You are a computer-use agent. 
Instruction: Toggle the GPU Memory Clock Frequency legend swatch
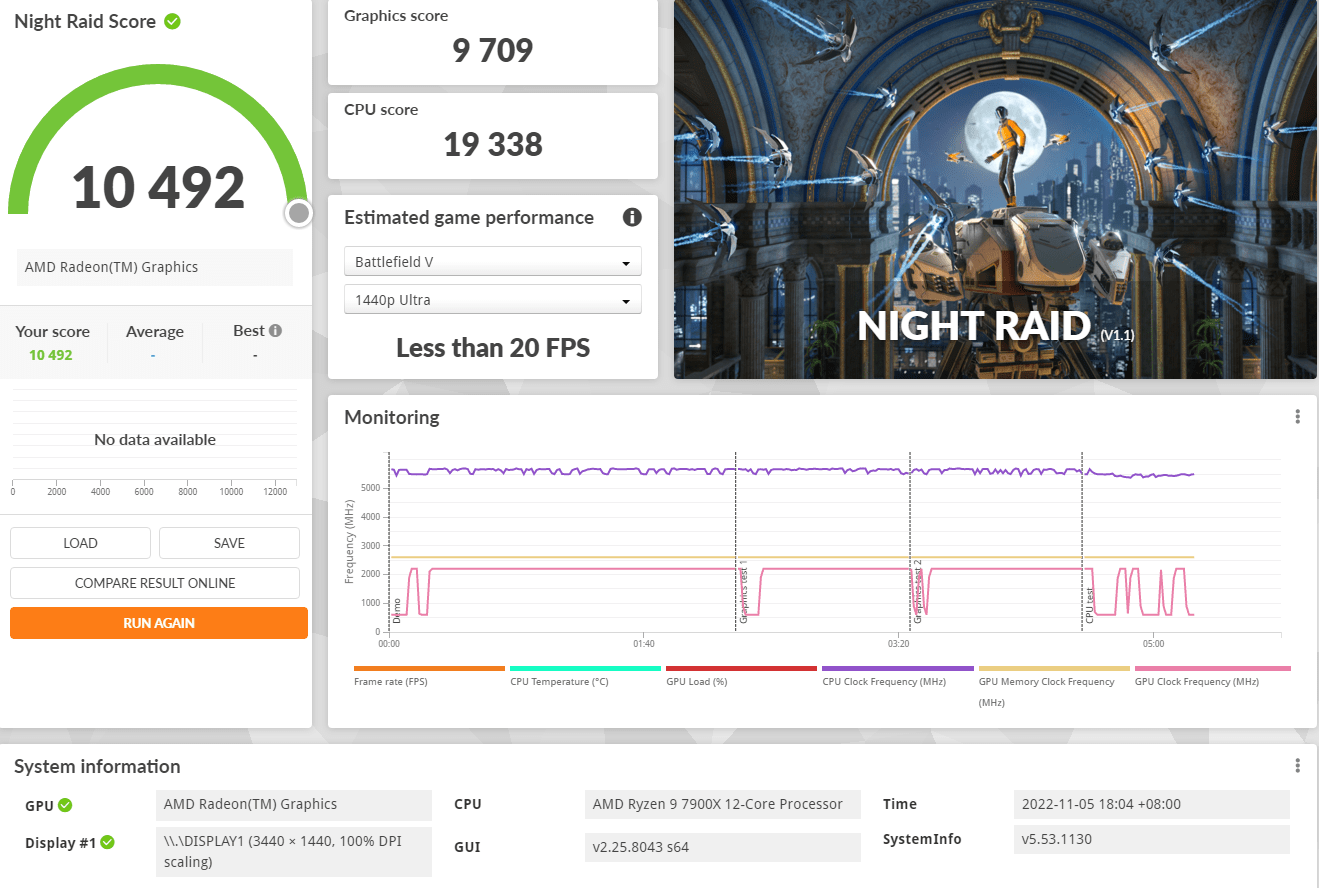(x=1054, y=668)
